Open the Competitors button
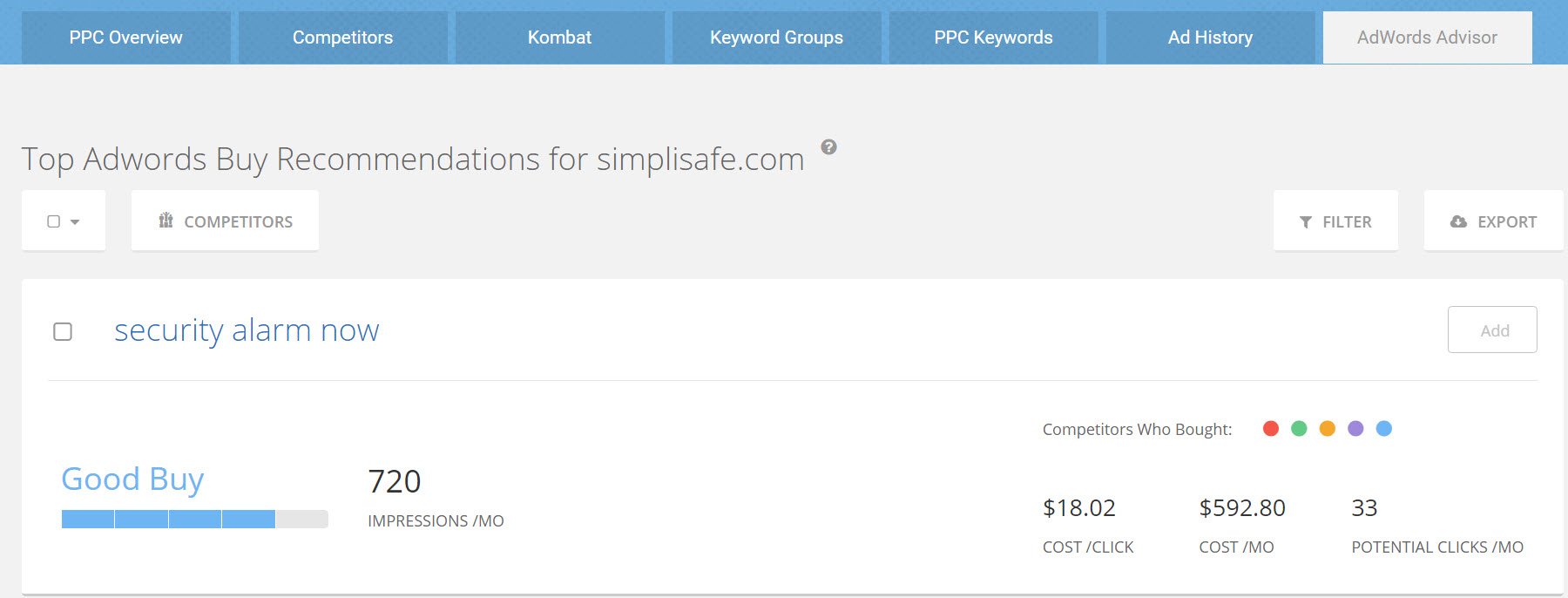This screenshot has width=1568, height=598. pyautogui.click(x=225, y=221)
